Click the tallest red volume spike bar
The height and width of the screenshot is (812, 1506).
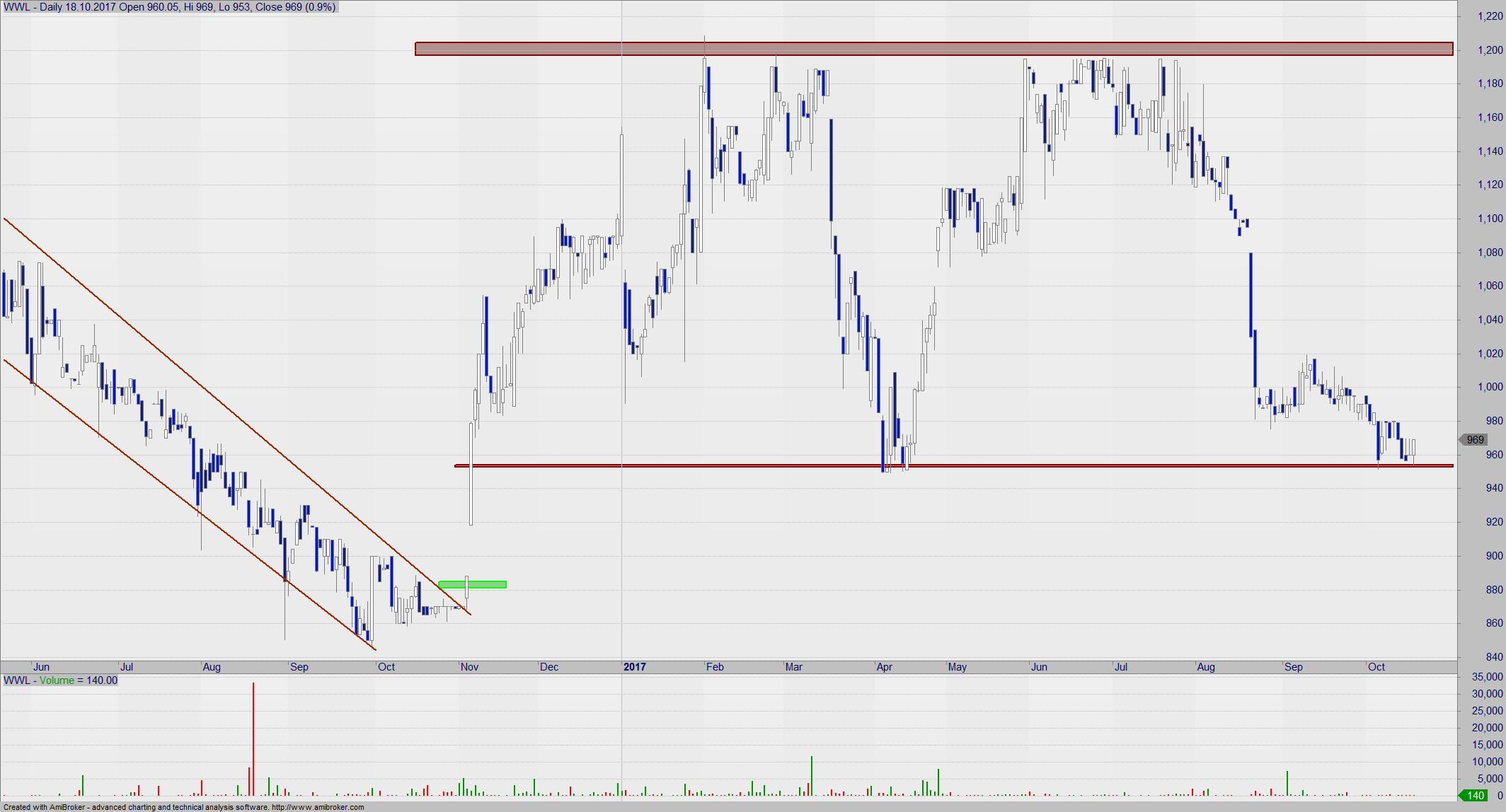[x=253, y=736]
